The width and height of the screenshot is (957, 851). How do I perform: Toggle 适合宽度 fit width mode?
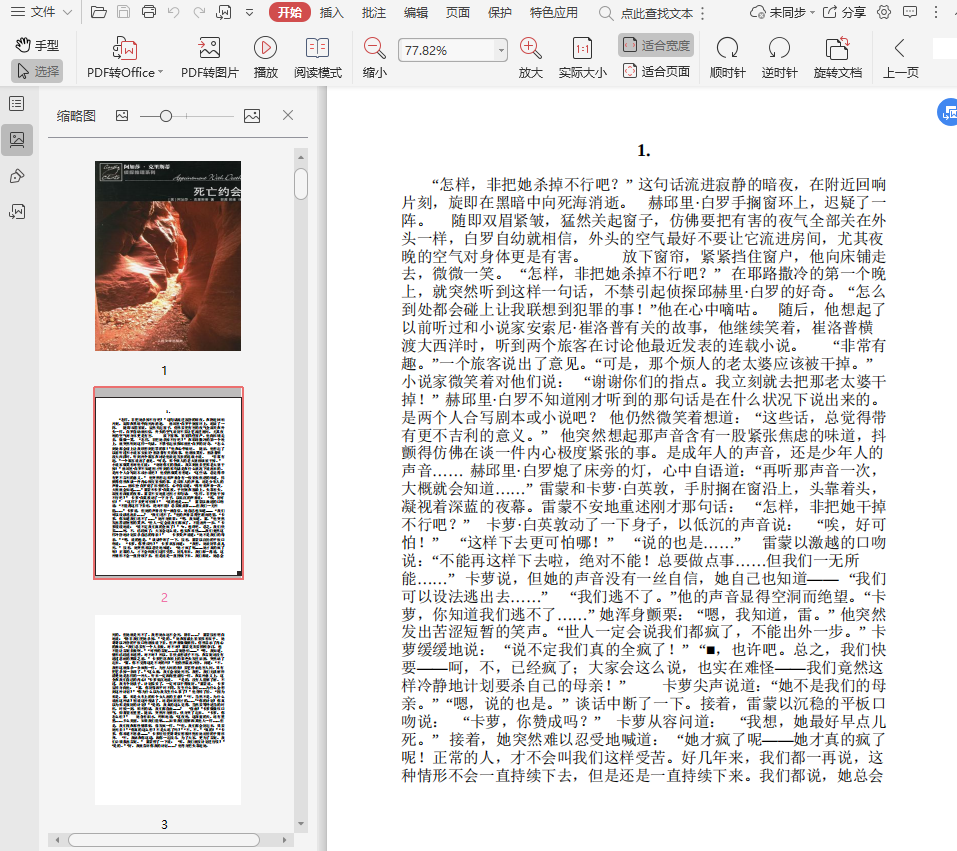pyautogui.click(x=656, y=45)
